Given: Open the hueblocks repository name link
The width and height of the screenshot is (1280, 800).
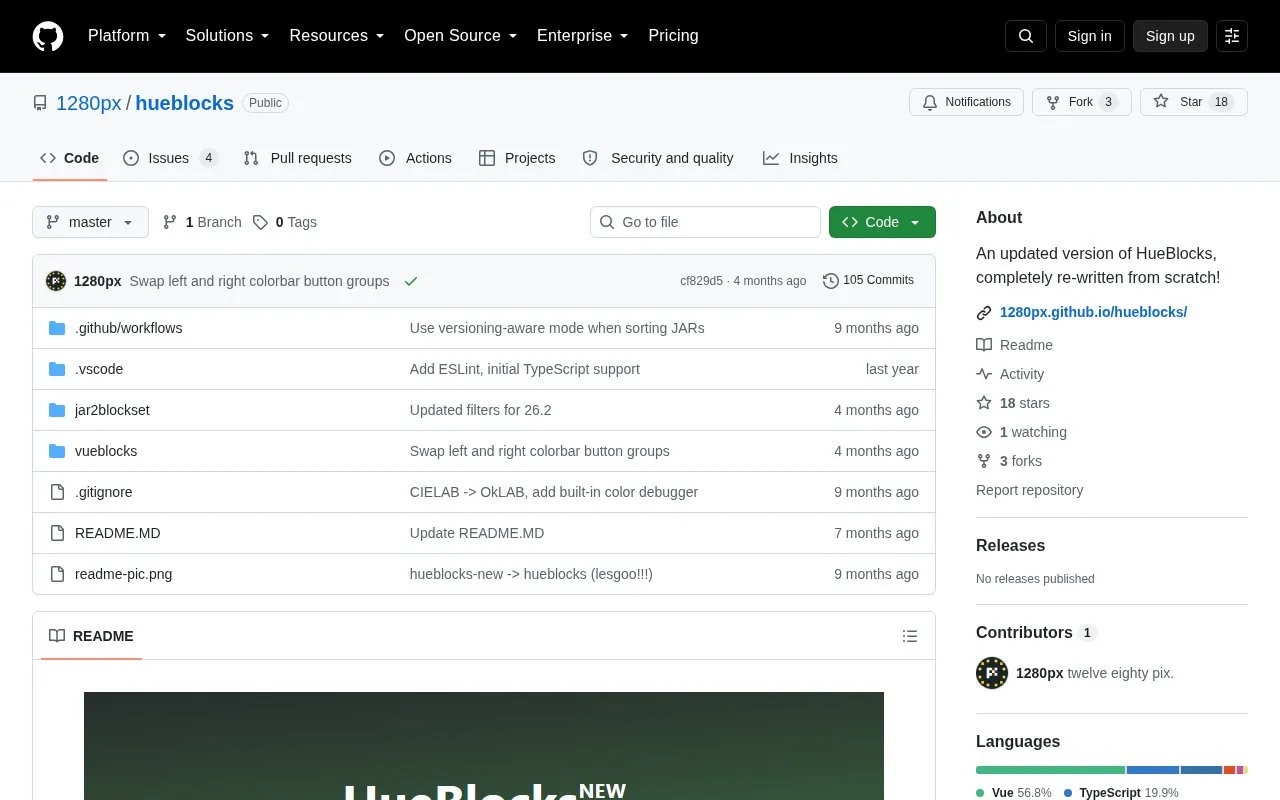Looking at the screenshot, I should [x=184, y=103].
